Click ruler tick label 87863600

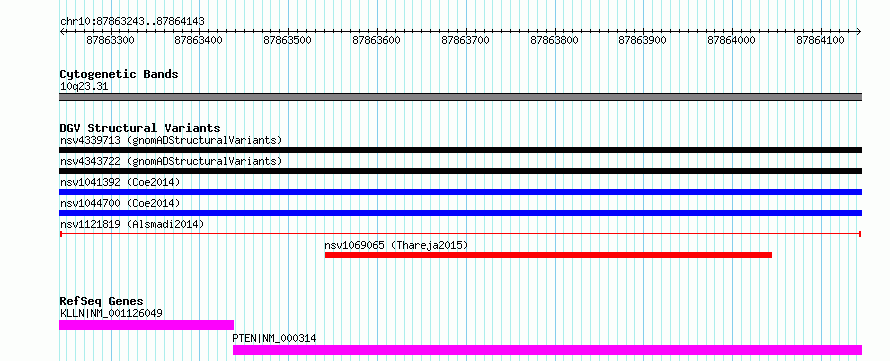pyautogui.click(x=377, y=41)
